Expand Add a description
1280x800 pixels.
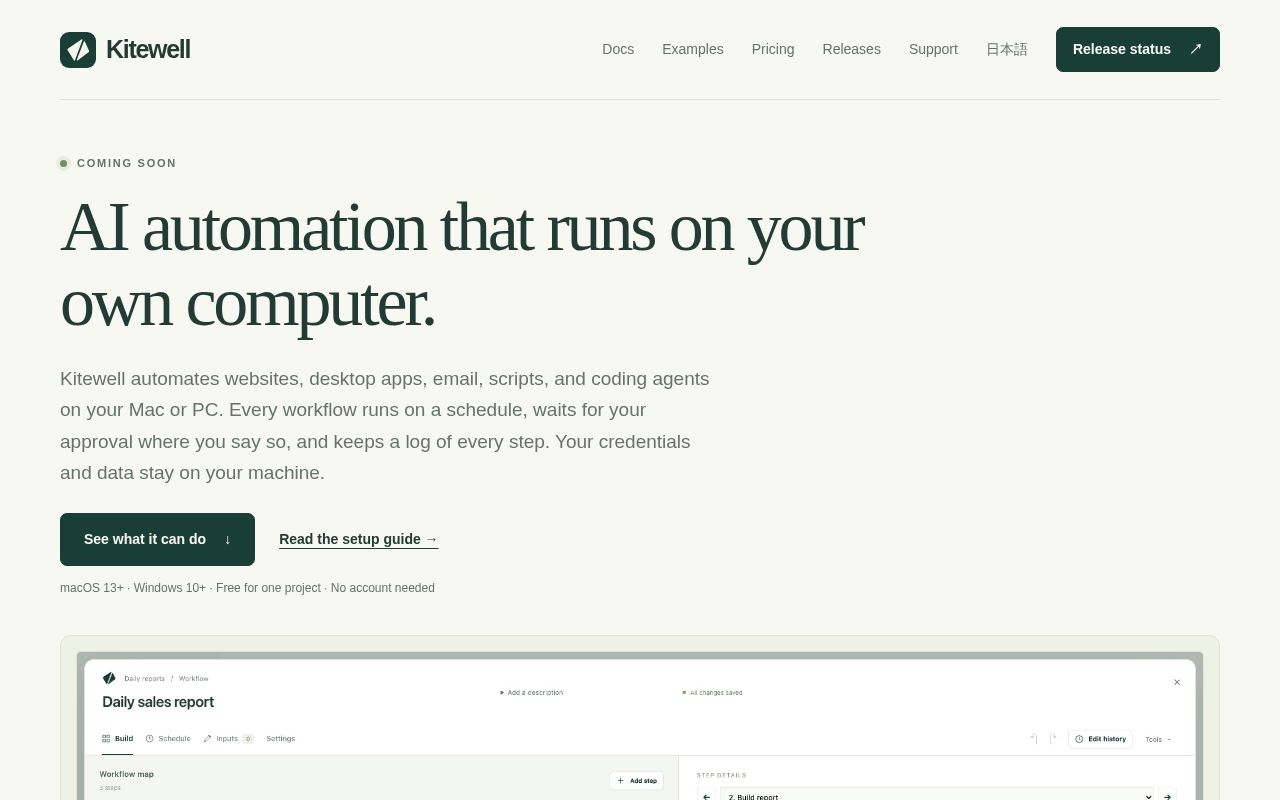tap(531, 692)
